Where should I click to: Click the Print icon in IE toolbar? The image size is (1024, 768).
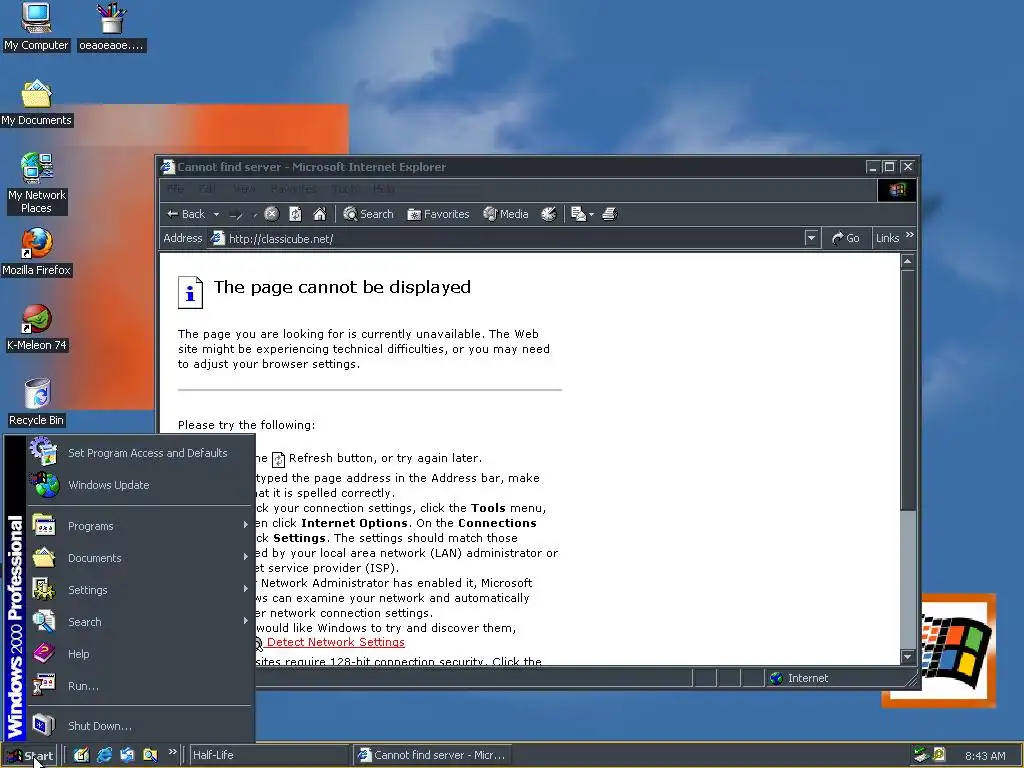pyautogui.click(x=609, y=214)
